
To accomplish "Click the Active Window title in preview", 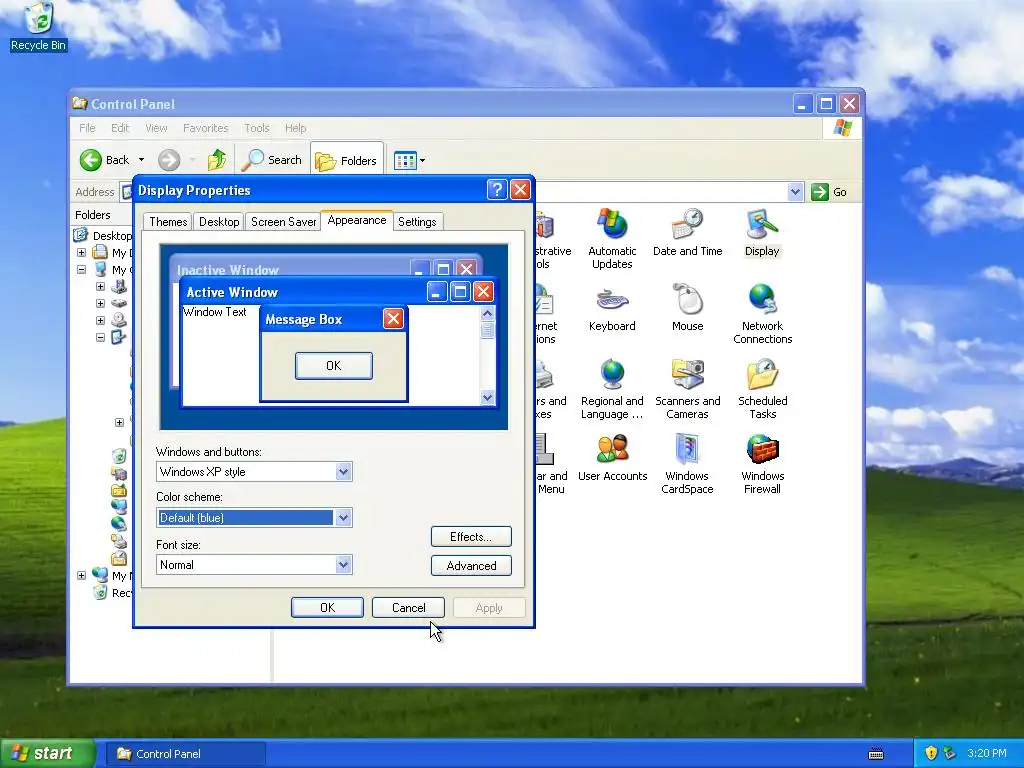I will click(x=232, y=292).
